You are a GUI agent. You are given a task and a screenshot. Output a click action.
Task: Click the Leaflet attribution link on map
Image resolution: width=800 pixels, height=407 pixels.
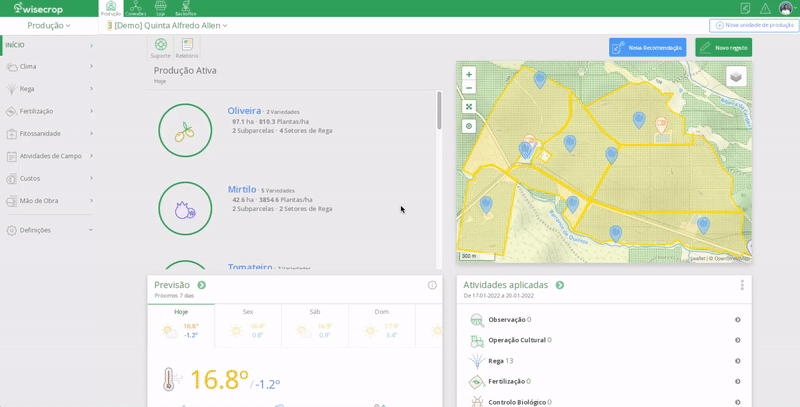(698, 259)
